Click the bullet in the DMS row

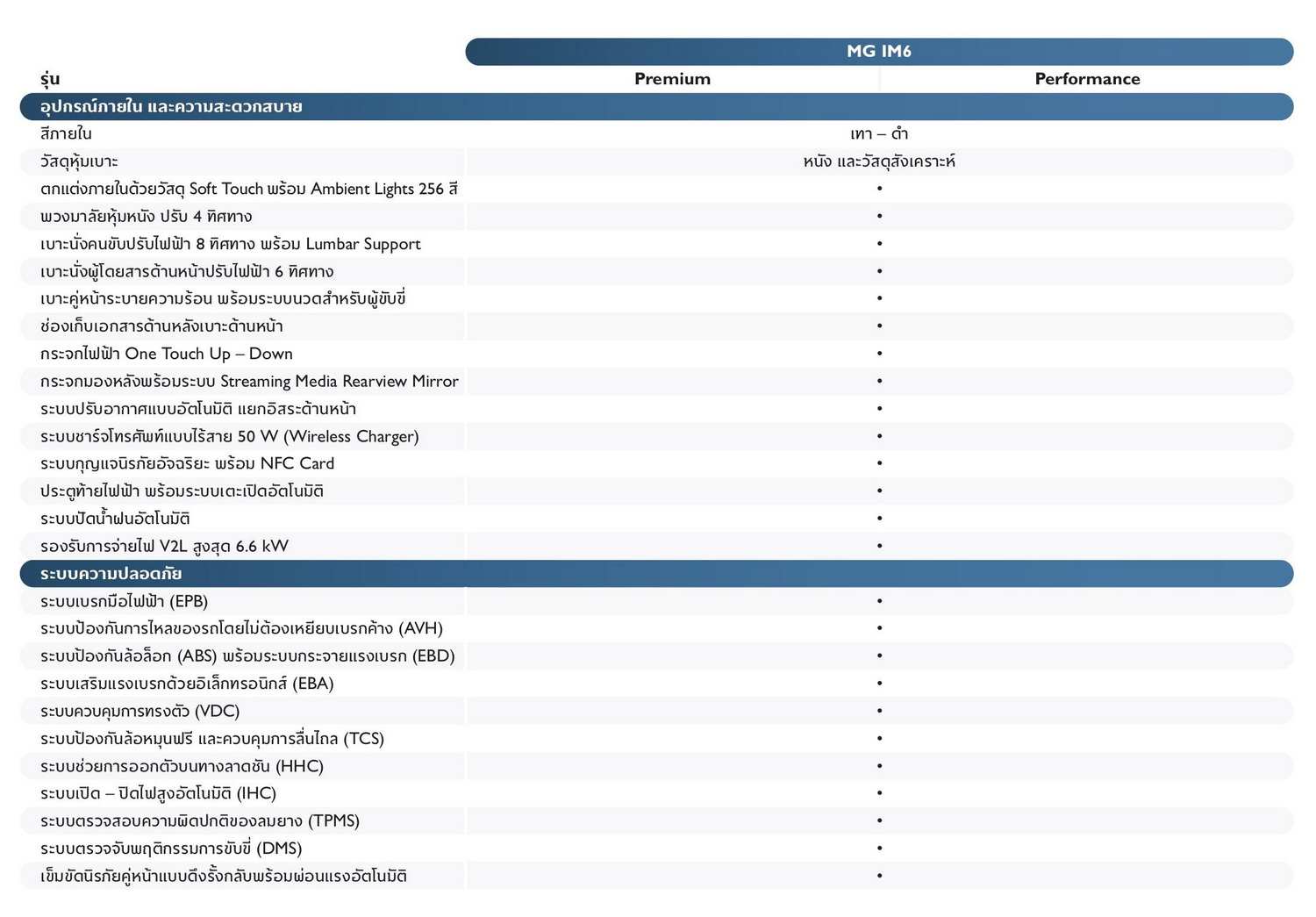coord(879,849)
